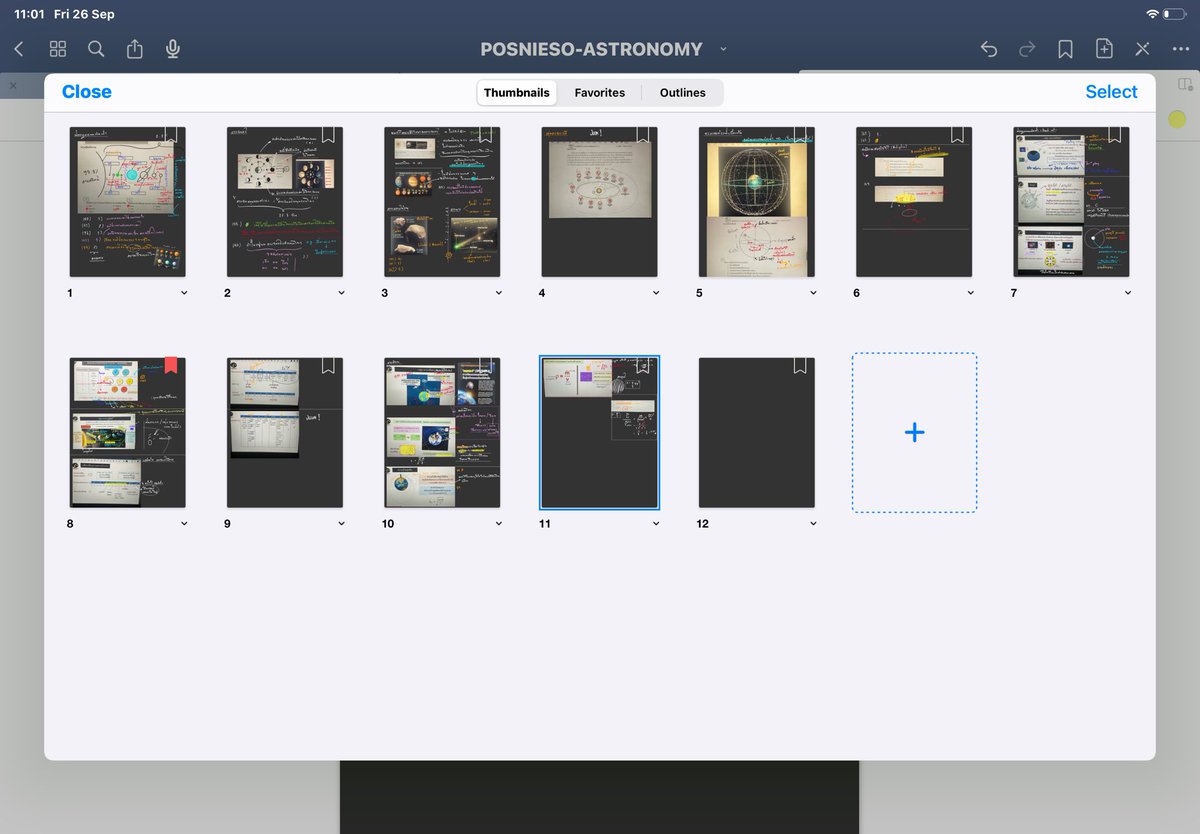Screen dimensions: 1200x834
Task: Toggle the pen-cross editing mode icon
Action: click(1142, 49)
